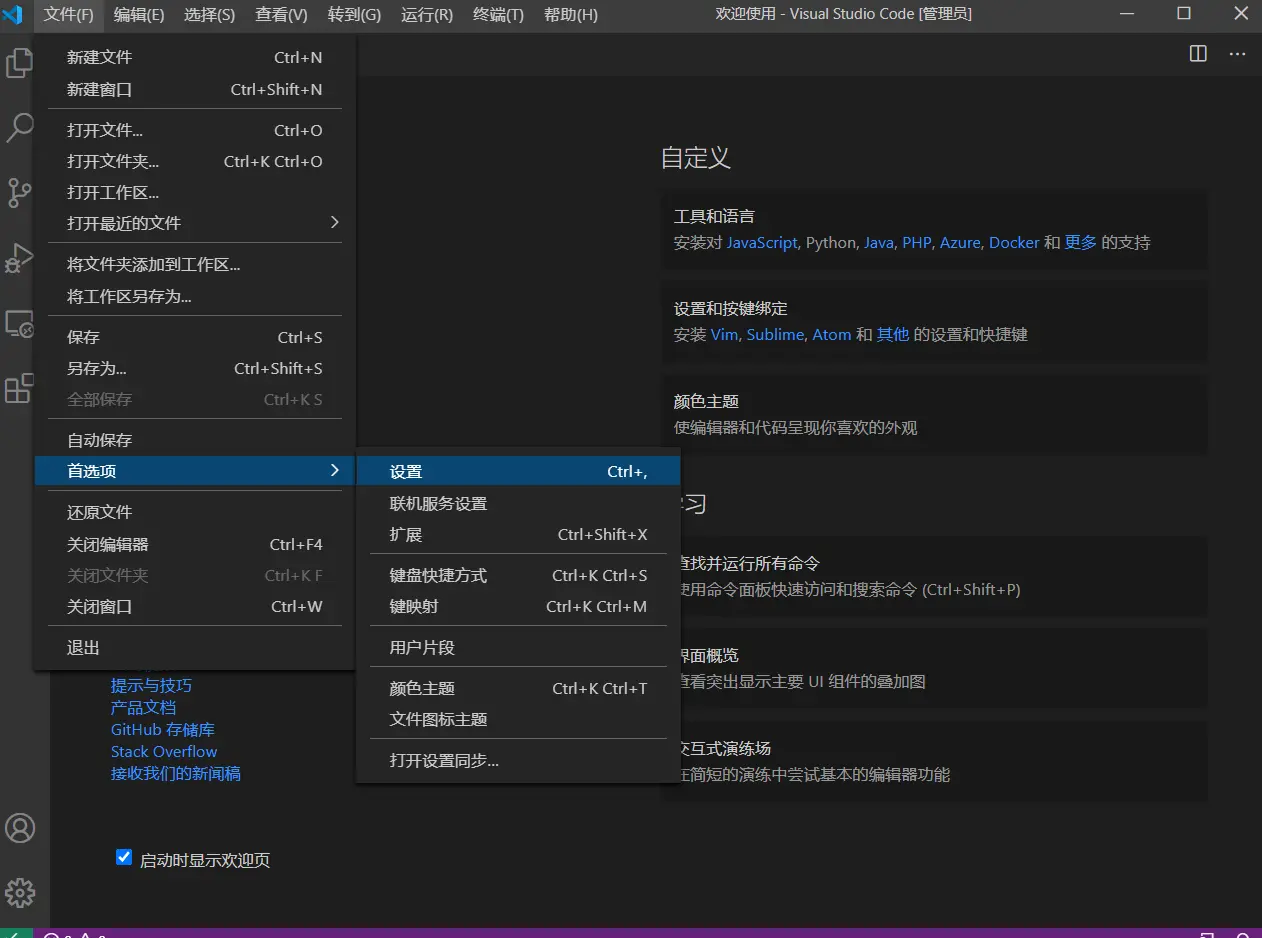Screen dimensions: 1262x938
Task: Open 扩展 in preferences submenu
Action: pyautogui.click(x=518, y=534)
